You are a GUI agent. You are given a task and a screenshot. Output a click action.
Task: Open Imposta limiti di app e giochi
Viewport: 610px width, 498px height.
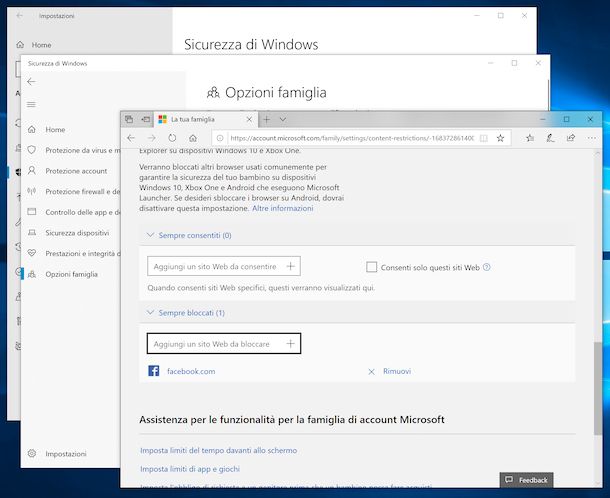190,469
